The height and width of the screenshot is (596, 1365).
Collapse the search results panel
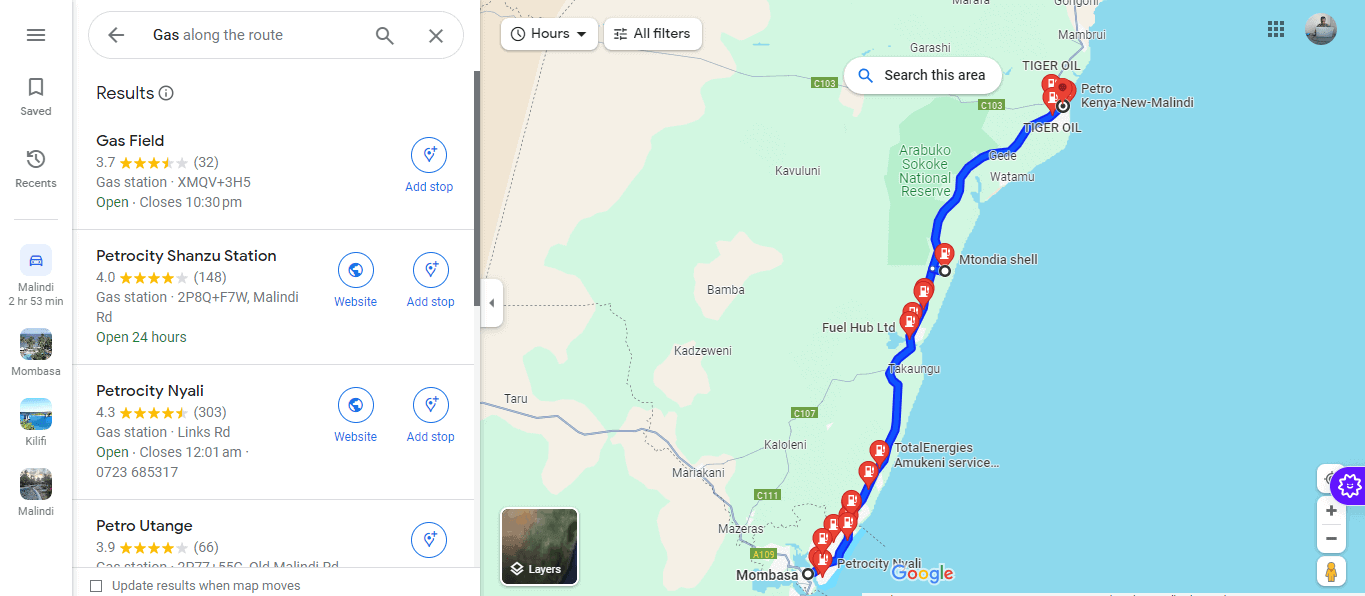tap(491, 303)
